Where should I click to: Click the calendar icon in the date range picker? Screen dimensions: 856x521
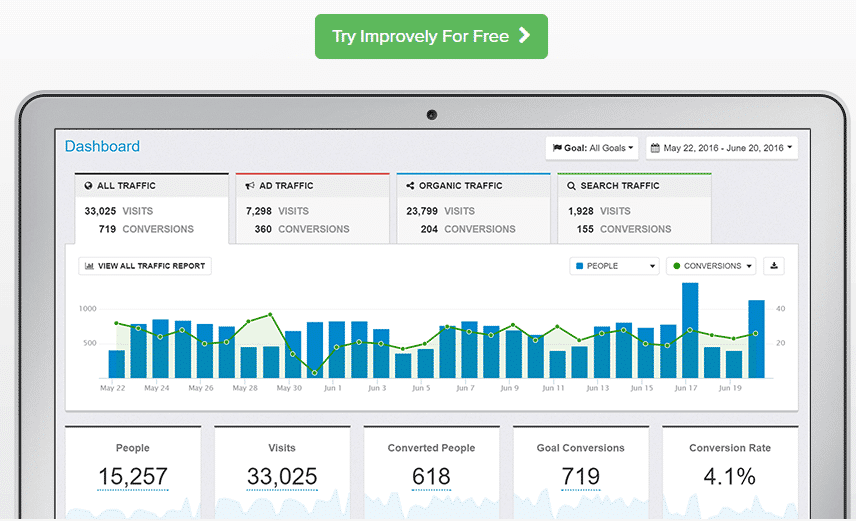click(x=655, y=148)
